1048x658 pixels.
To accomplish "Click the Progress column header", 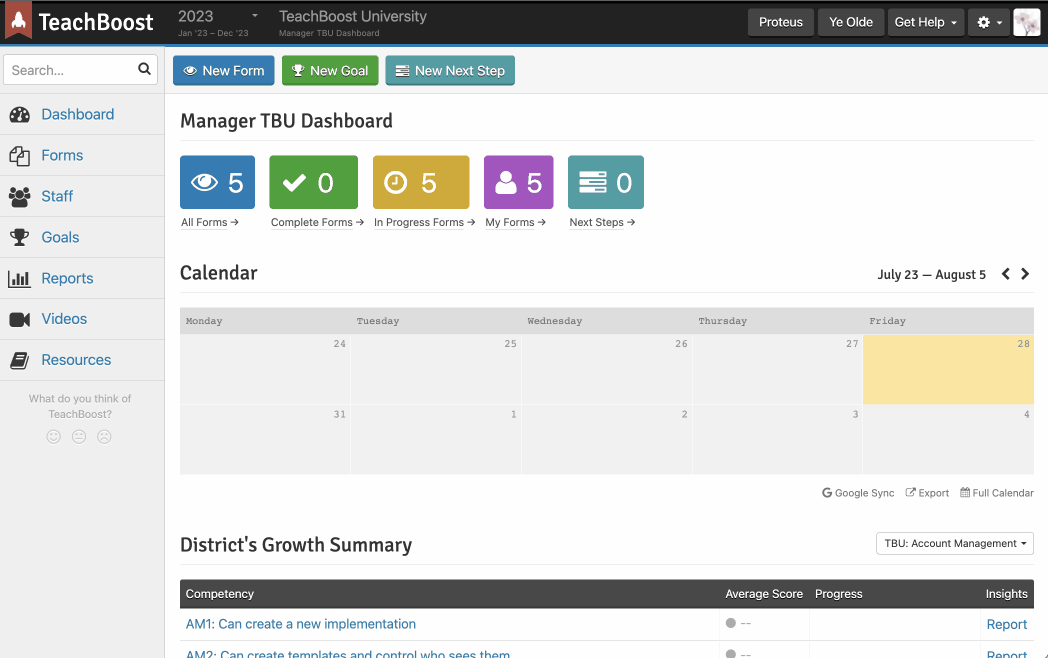I will (838, 594).
